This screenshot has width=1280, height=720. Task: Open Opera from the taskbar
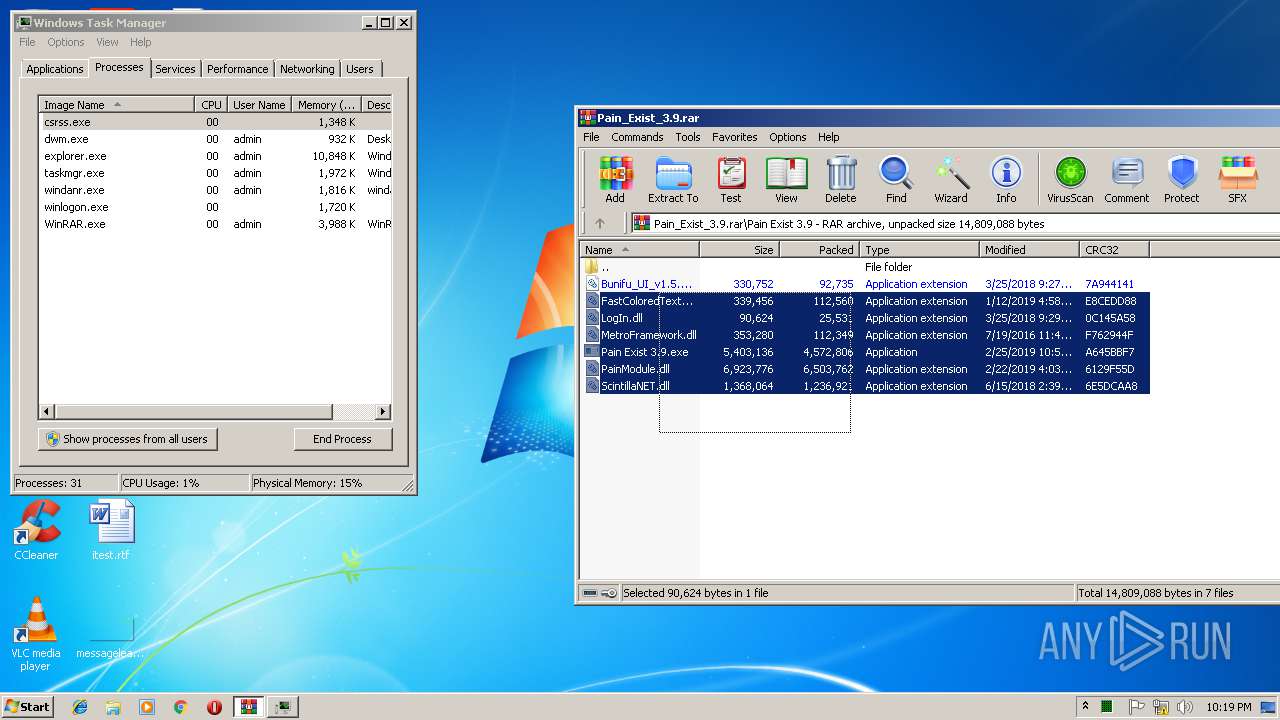[214, 706]
